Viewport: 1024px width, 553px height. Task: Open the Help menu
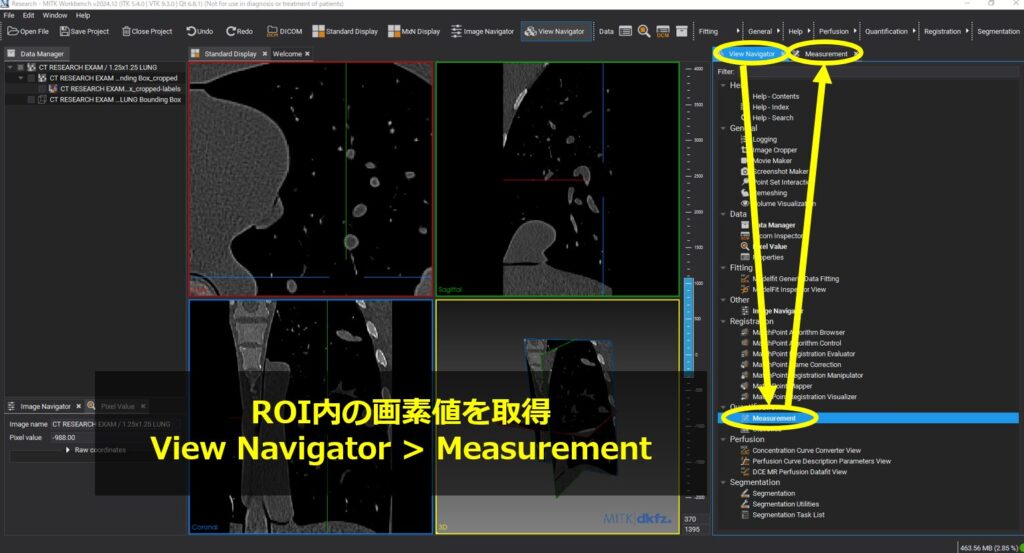pos(83,15)
